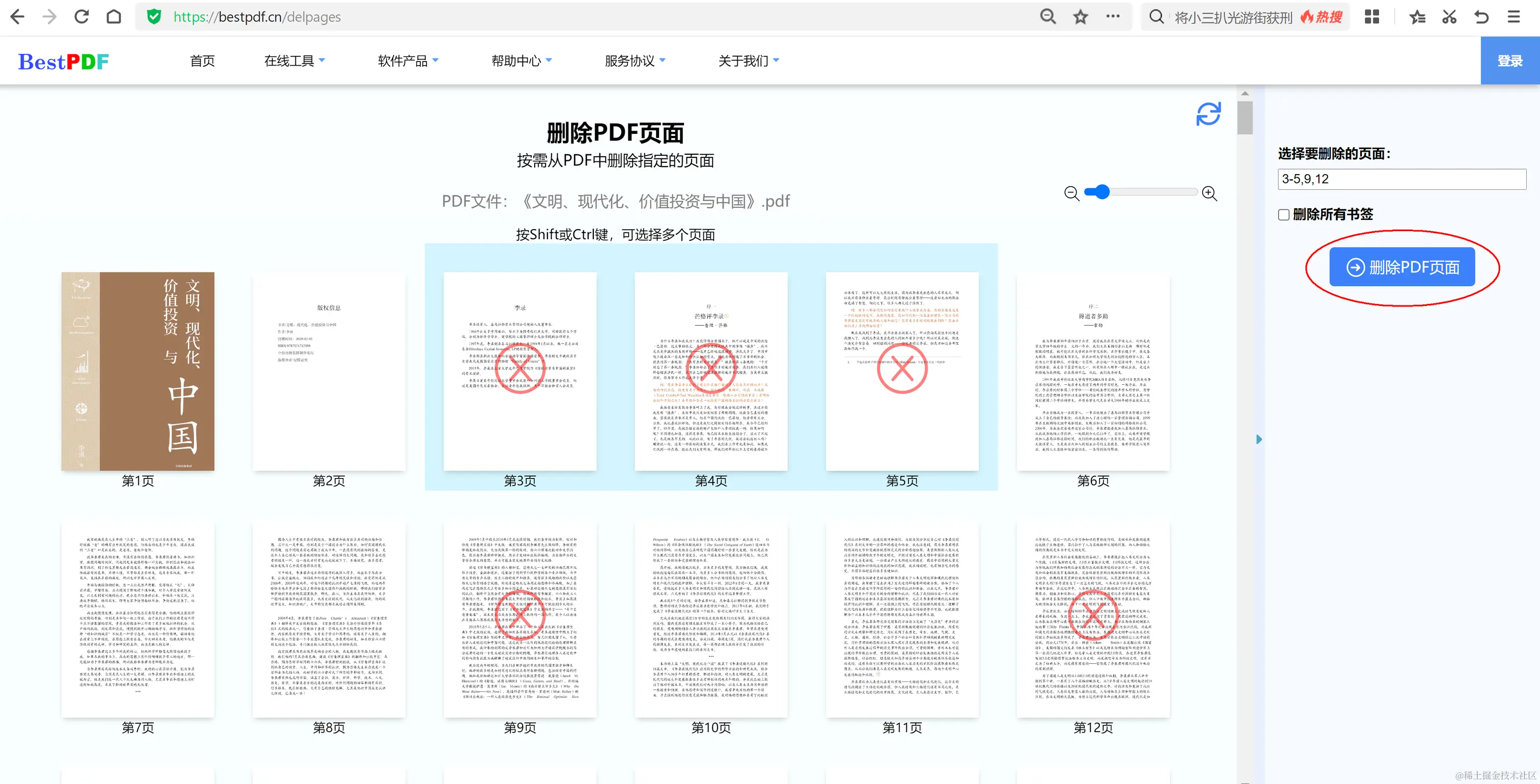The height and width of the screenshot is (784, 1540).
Task: Click the zoom-out magnifier icon
Action: point(1071,193)
